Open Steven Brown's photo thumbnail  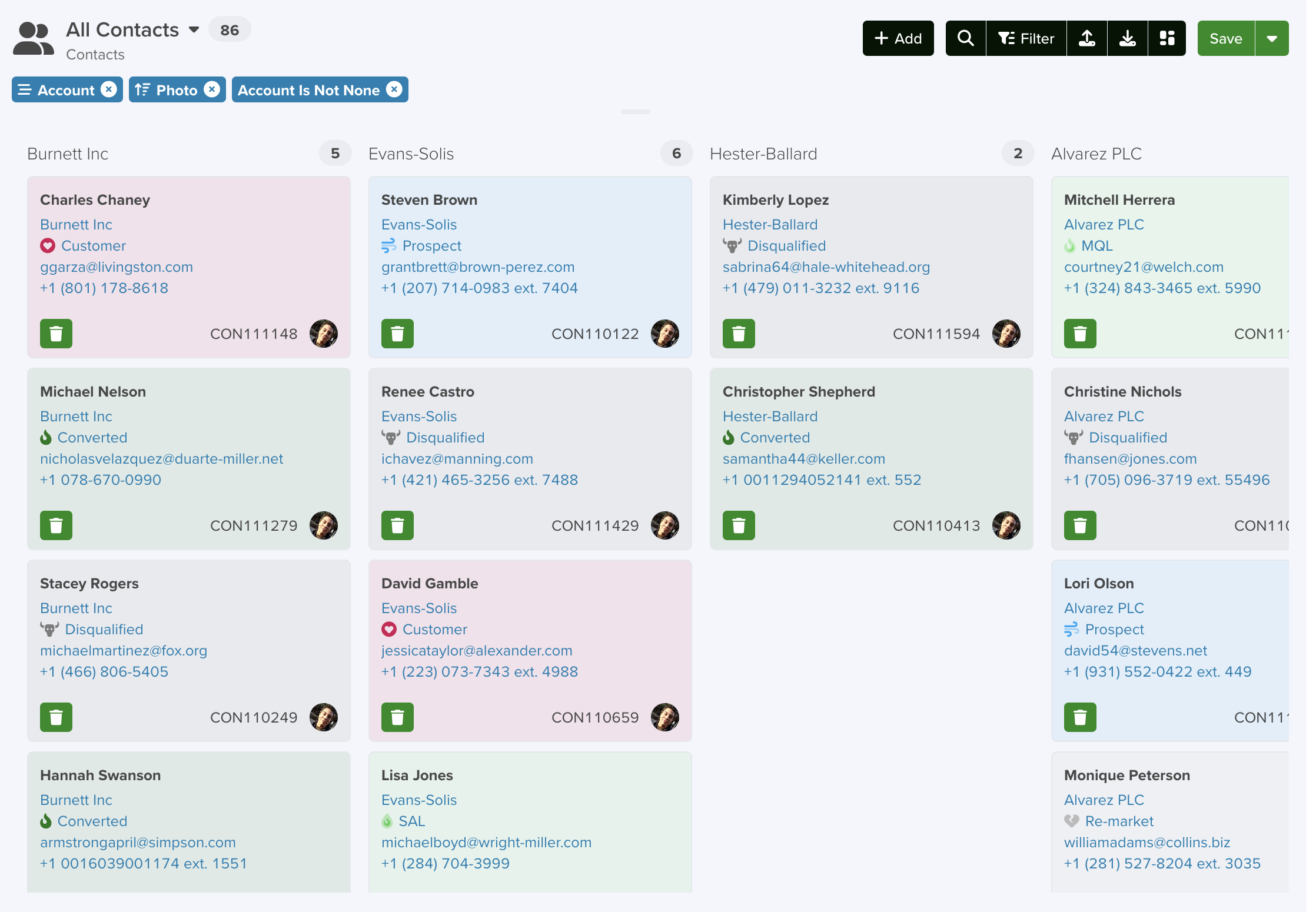pos(665,334)
